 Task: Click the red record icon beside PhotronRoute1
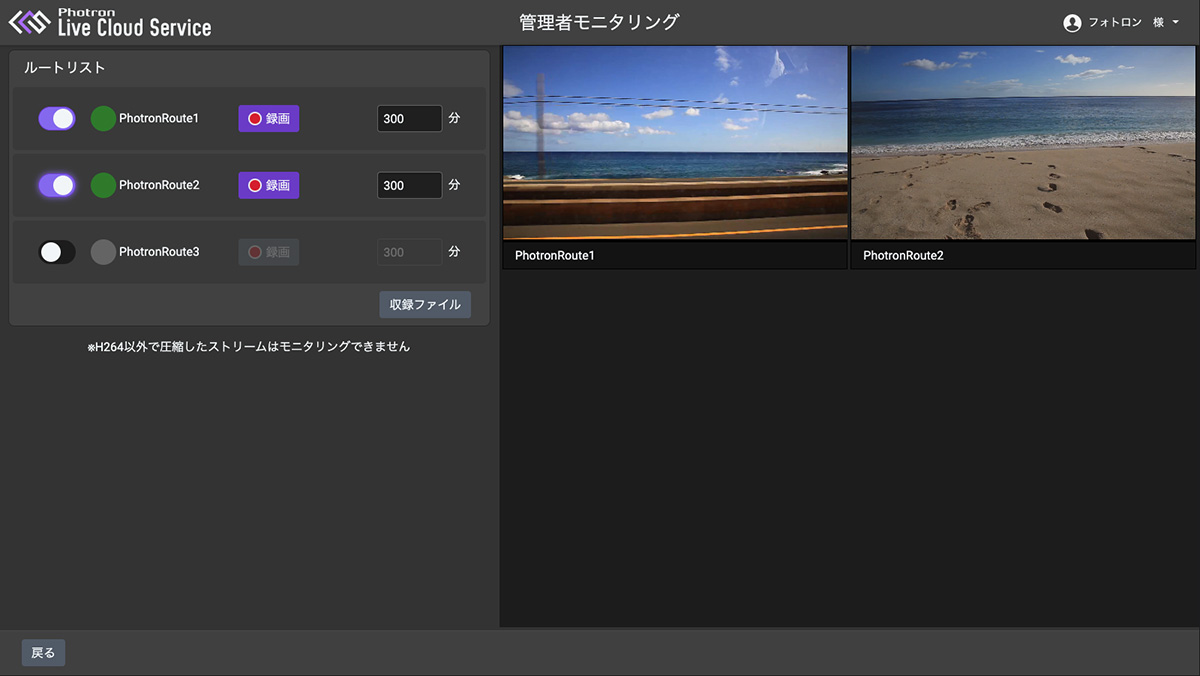click(256, 118)
